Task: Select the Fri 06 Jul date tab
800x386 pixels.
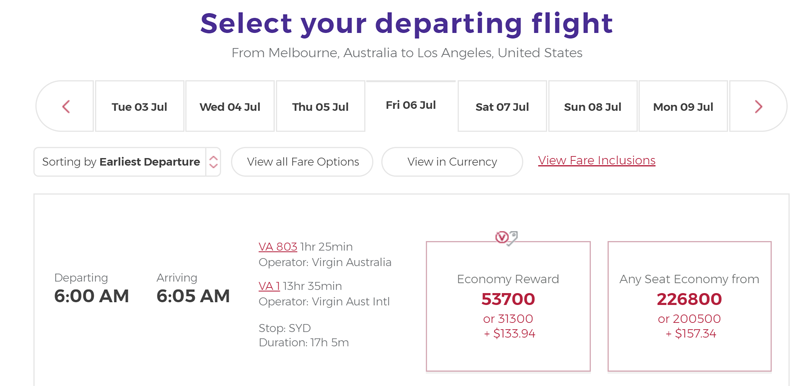Action: coord(411,106)
